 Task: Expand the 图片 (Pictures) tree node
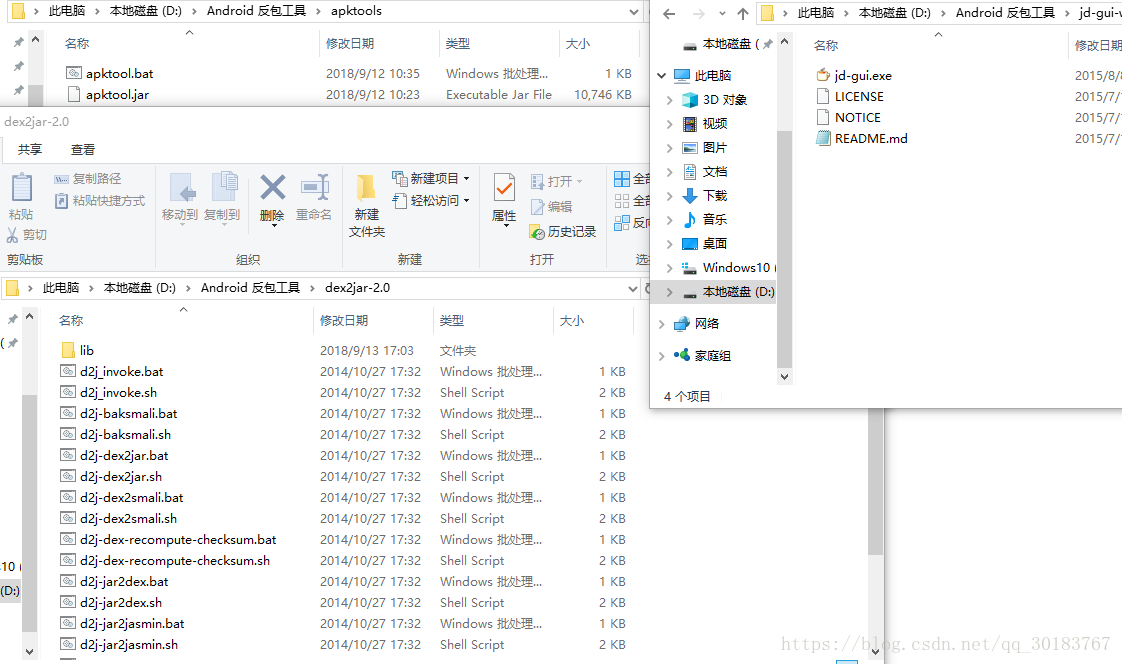670,148
